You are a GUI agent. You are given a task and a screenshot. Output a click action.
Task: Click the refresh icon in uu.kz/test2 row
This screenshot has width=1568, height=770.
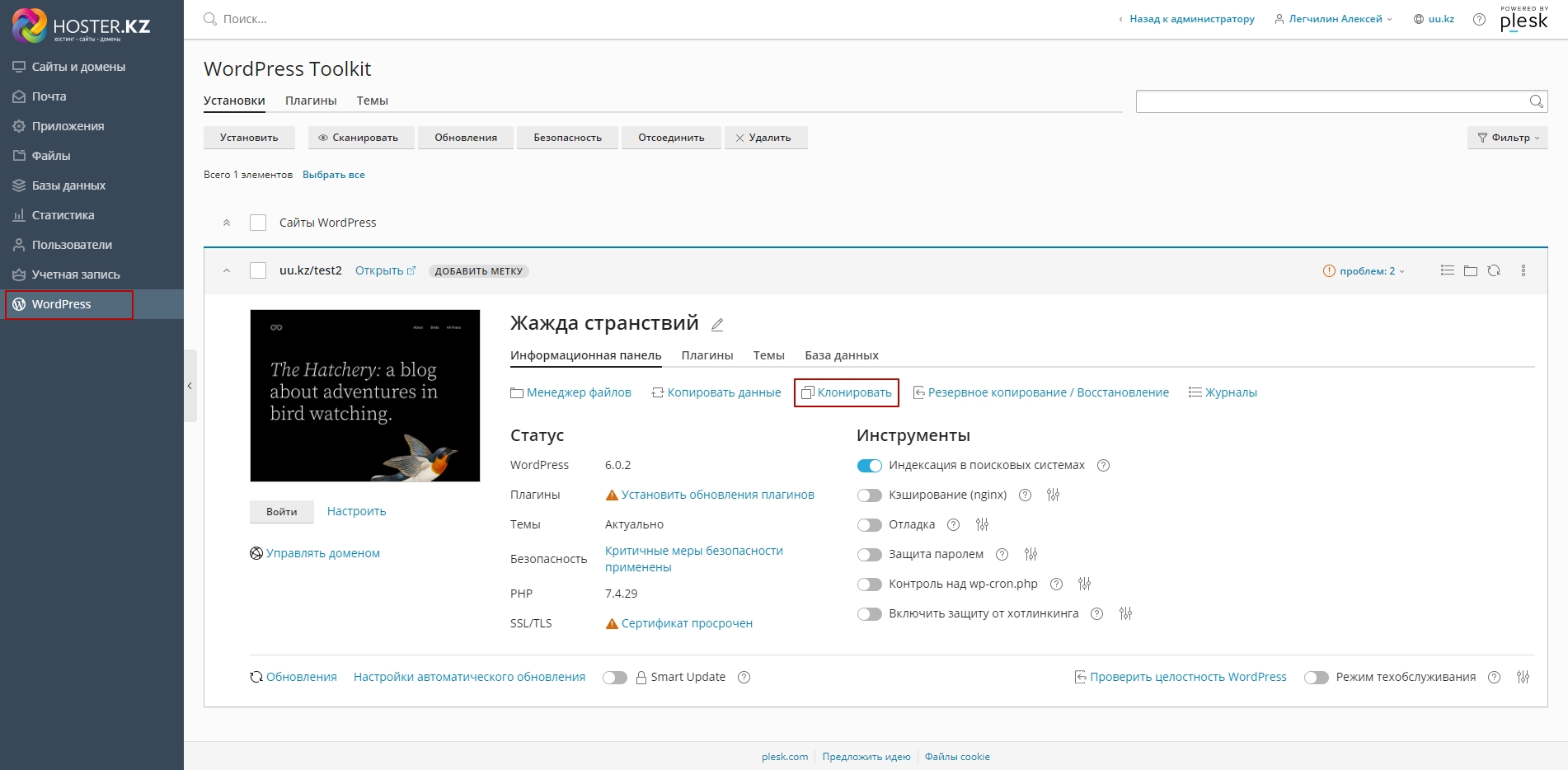coord(1494,270)
